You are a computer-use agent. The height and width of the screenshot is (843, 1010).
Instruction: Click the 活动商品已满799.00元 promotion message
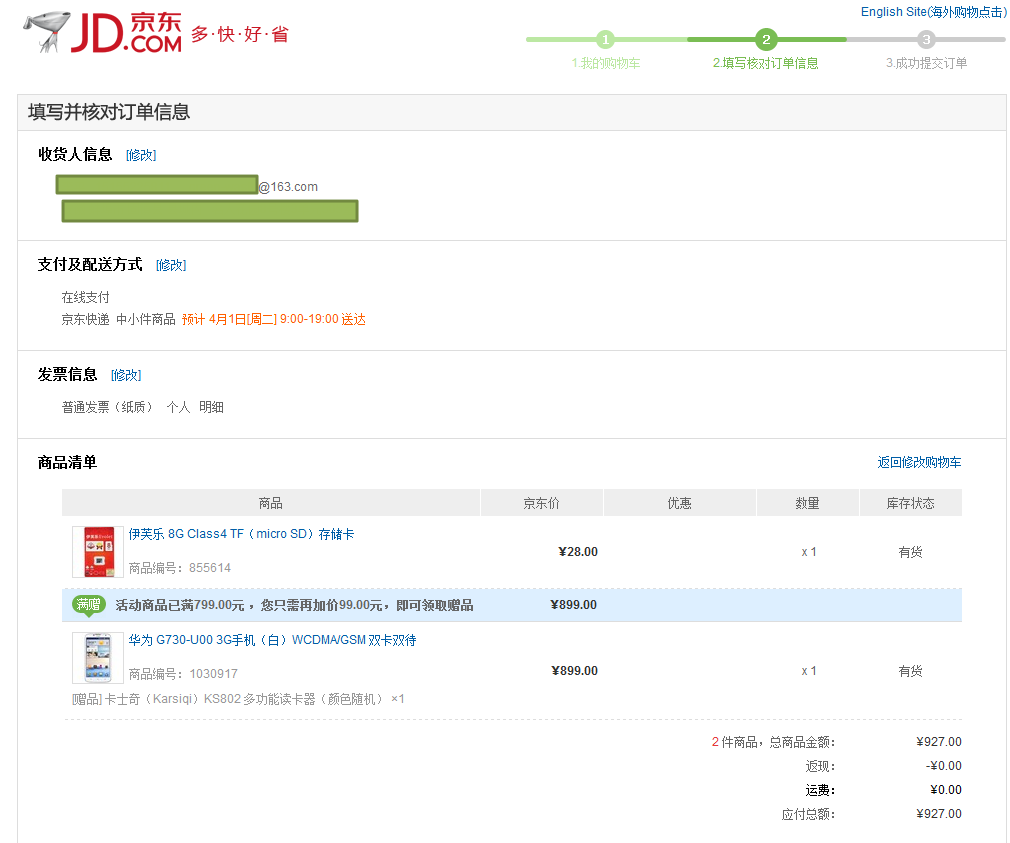pos(294,605)
